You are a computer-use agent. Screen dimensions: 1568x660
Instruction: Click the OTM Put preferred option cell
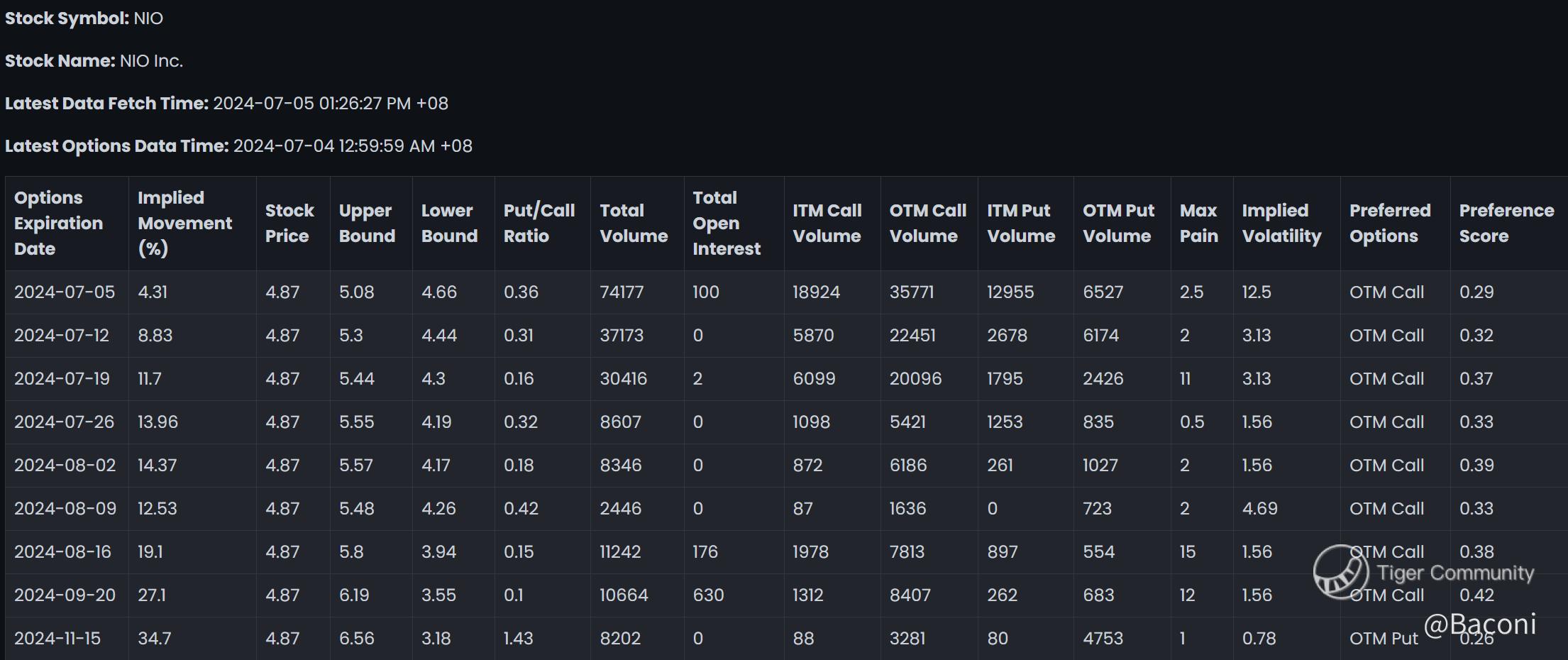pos(1383,638)
